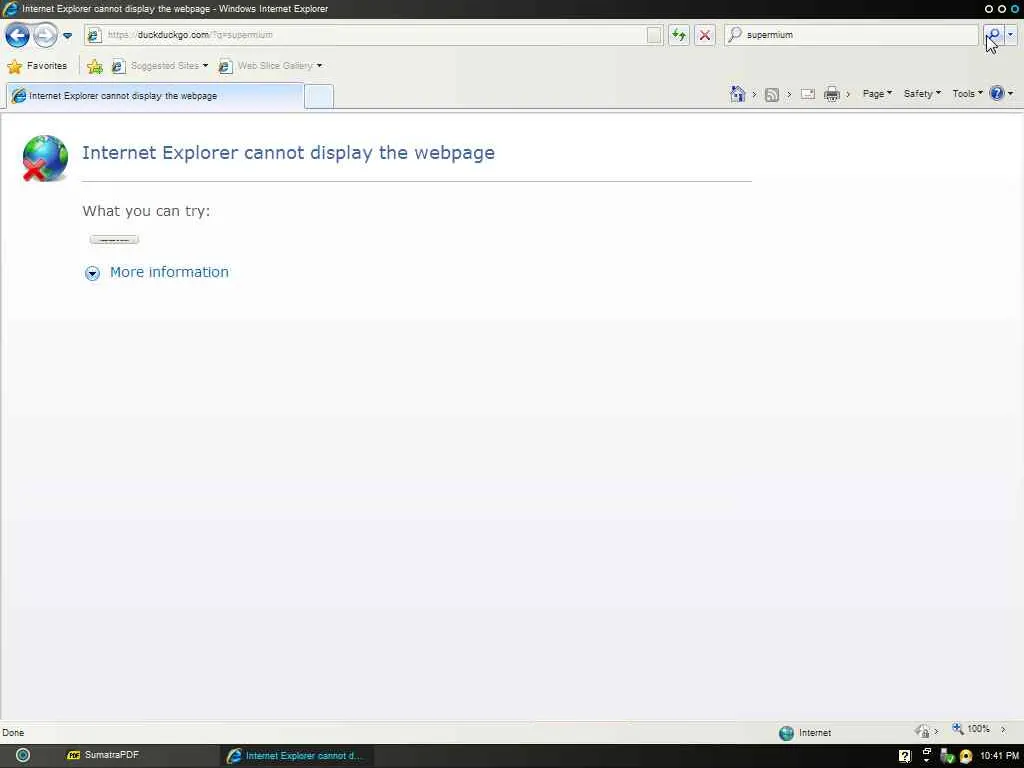Click the yellow disc tray icon
1024x768 pixels.
966,757
